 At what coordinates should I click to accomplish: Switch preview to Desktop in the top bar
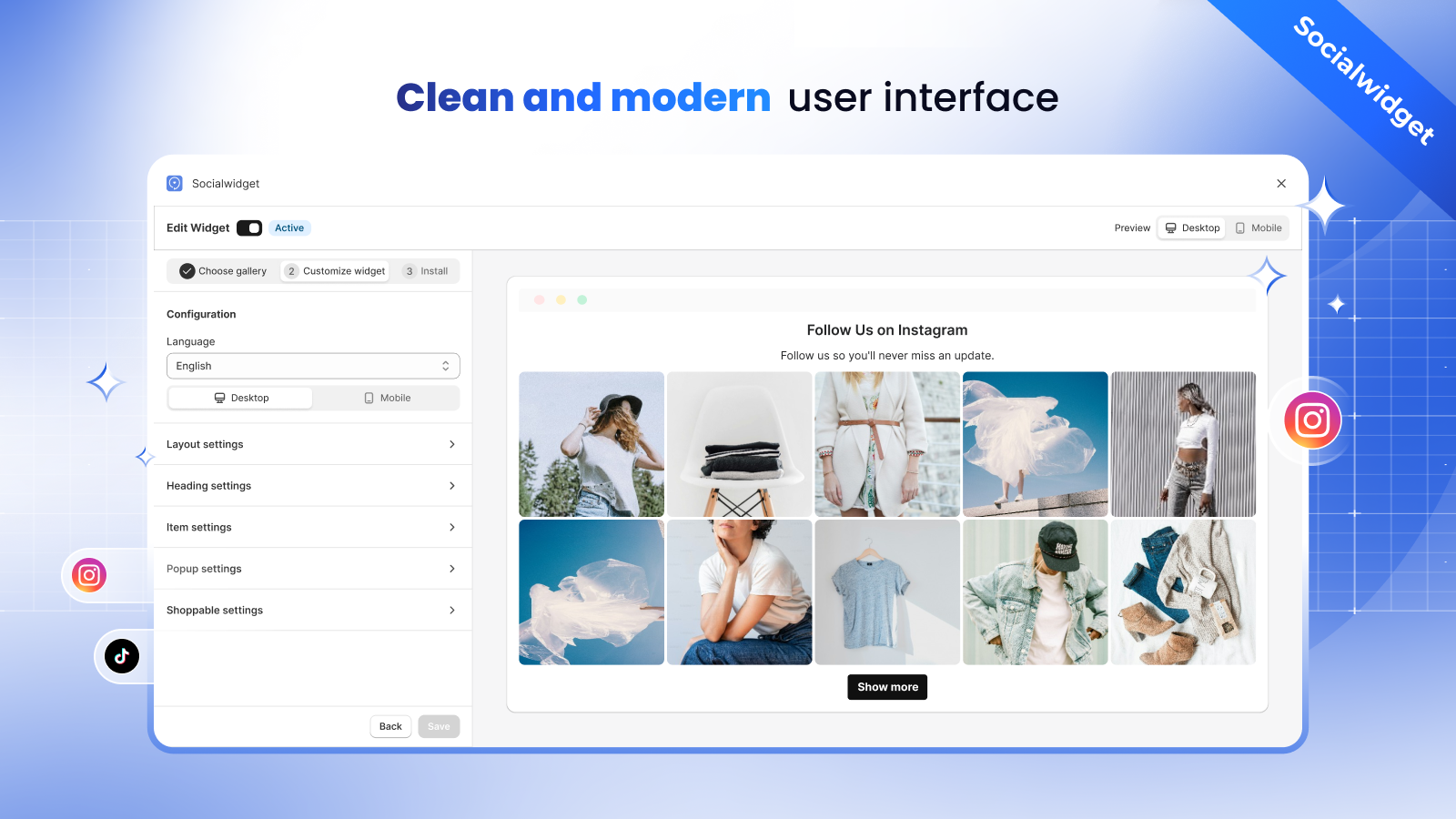tap(1192, 228)
